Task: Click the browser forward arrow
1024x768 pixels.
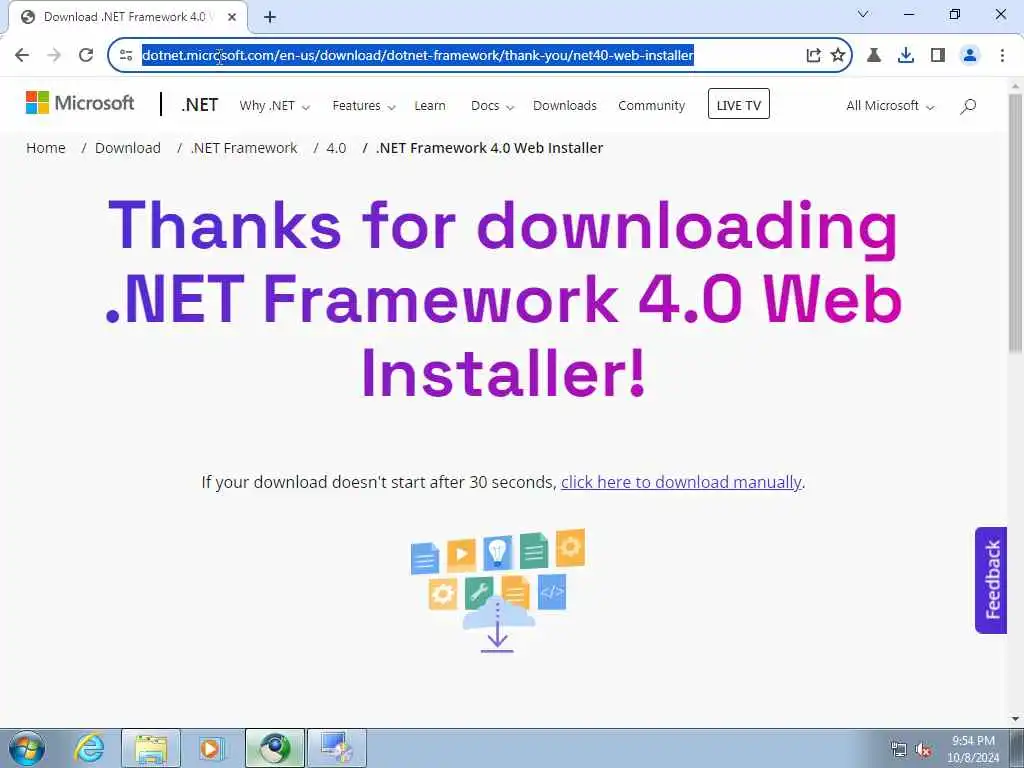Action: [54, 55]
